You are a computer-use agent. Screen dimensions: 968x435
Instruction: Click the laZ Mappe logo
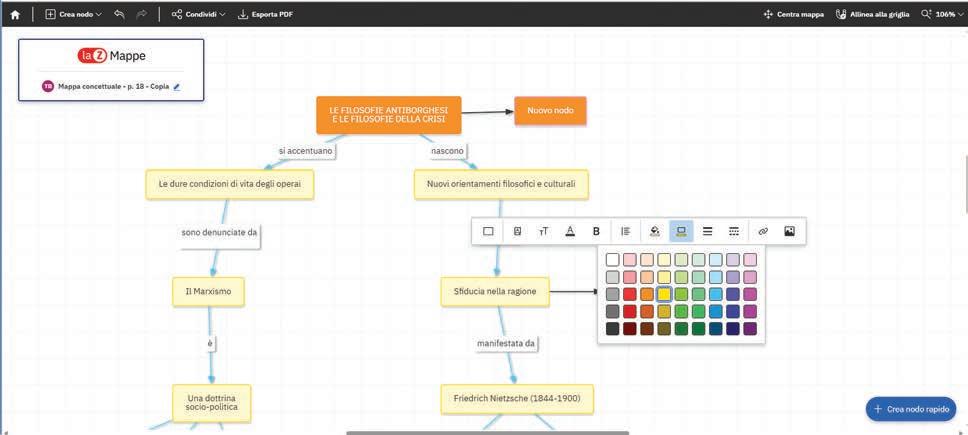tap(112, 56)
